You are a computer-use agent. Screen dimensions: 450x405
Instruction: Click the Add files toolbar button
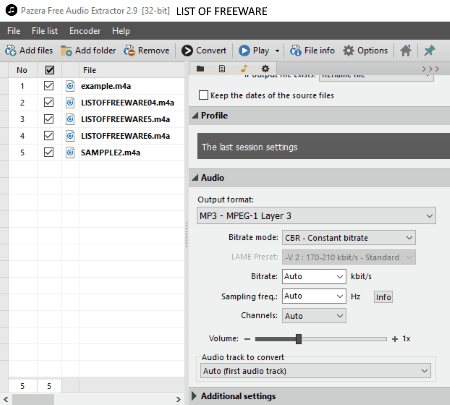click(x=29, y=51)
